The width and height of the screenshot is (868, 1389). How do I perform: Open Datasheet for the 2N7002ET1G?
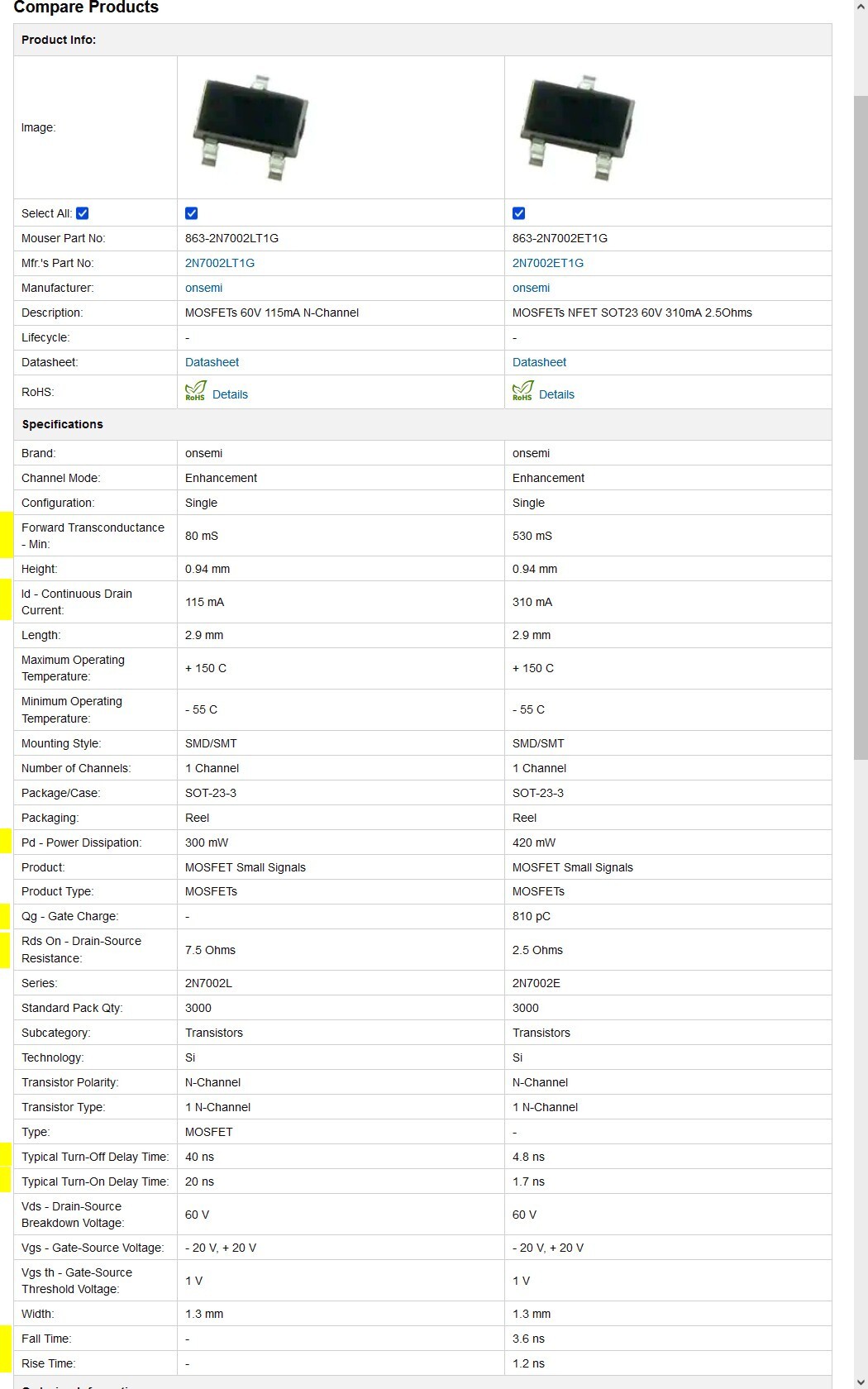(540, 362)
